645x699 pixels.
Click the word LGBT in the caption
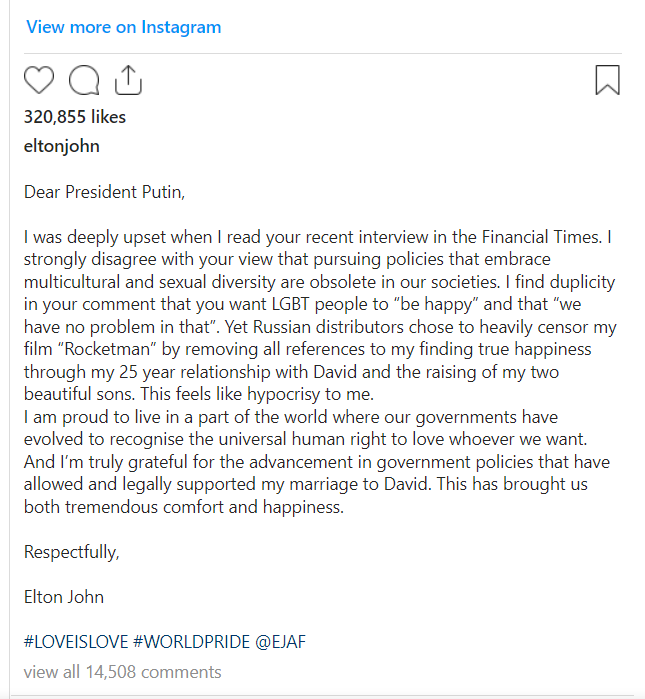pyautogui.click(x=290, y=304)
